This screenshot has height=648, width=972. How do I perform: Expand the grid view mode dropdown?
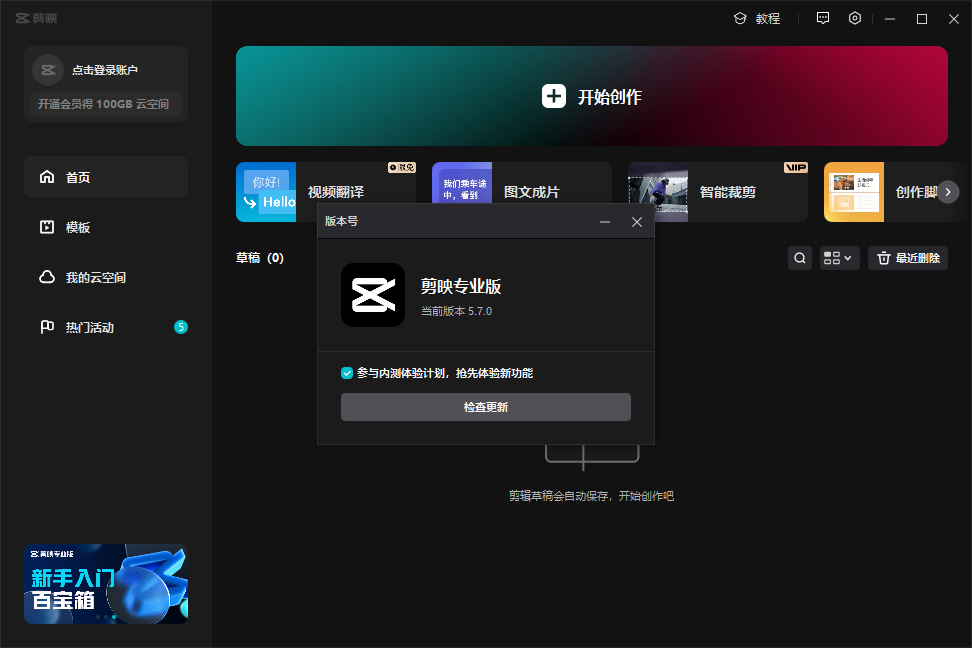(x=839, y=258)
